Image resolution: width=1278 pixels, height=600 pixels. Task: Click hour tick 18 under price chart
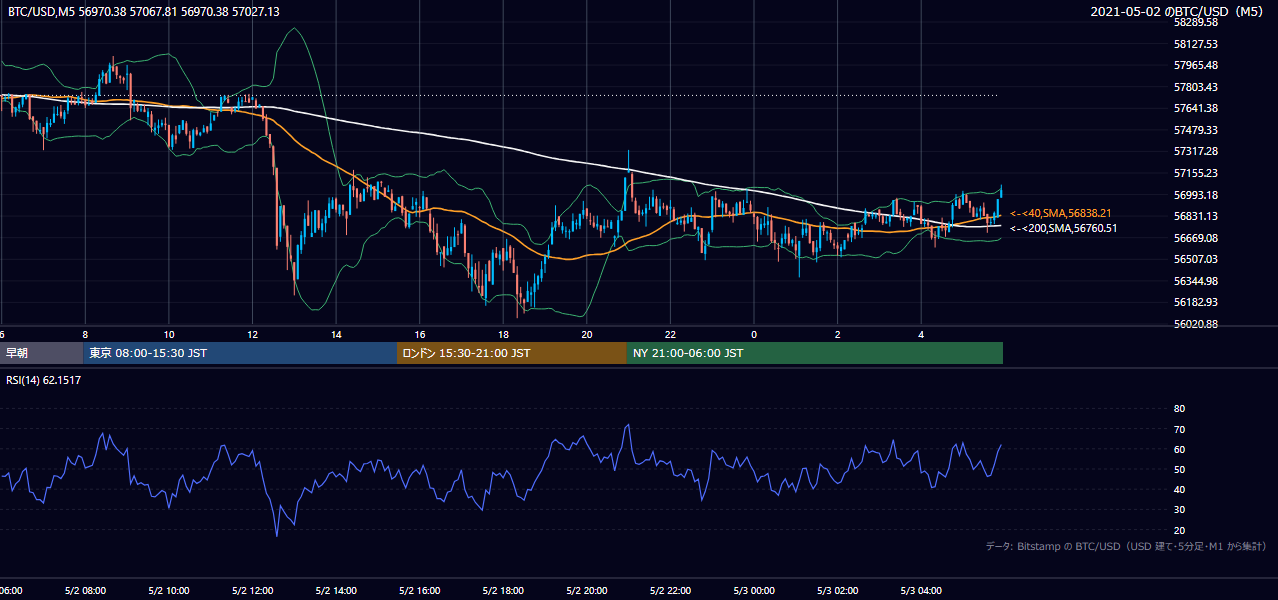503,335
